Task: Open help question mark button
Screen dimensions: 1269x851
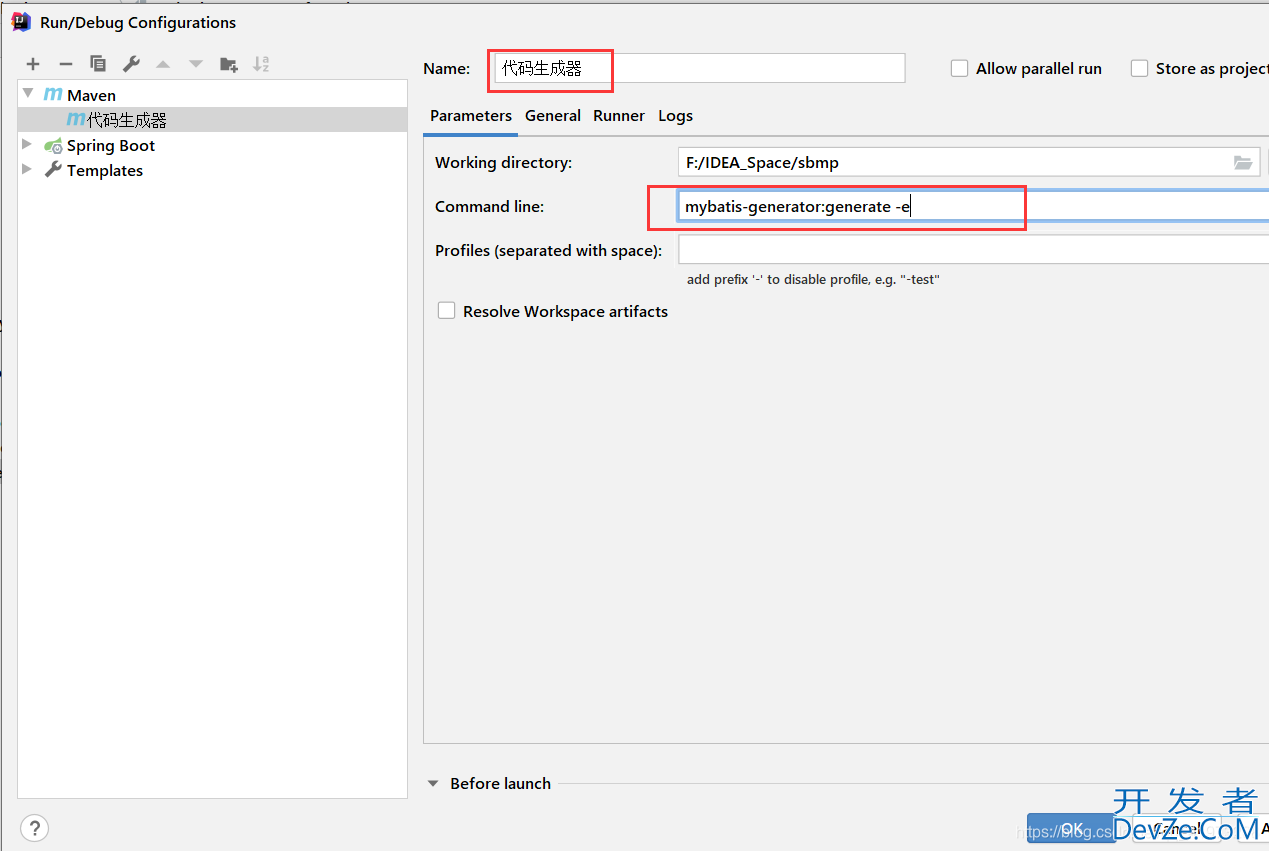Action: pyautogui.click(x=34, y=828)
